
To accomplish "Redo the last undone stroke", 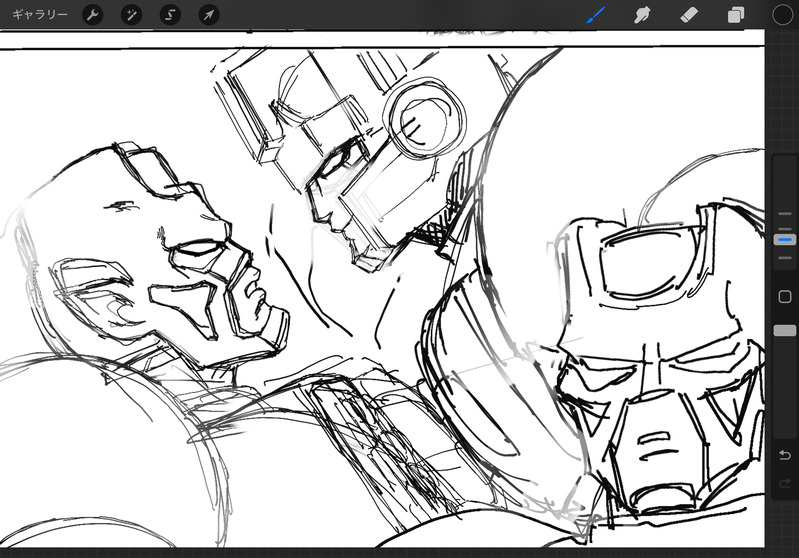I will [785, 483].
